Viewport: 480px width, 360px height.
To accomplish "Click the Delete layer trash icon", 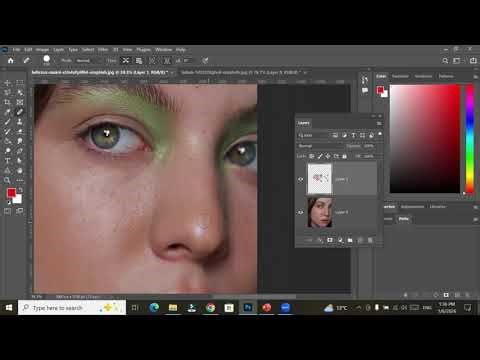I will pos(370,240).
